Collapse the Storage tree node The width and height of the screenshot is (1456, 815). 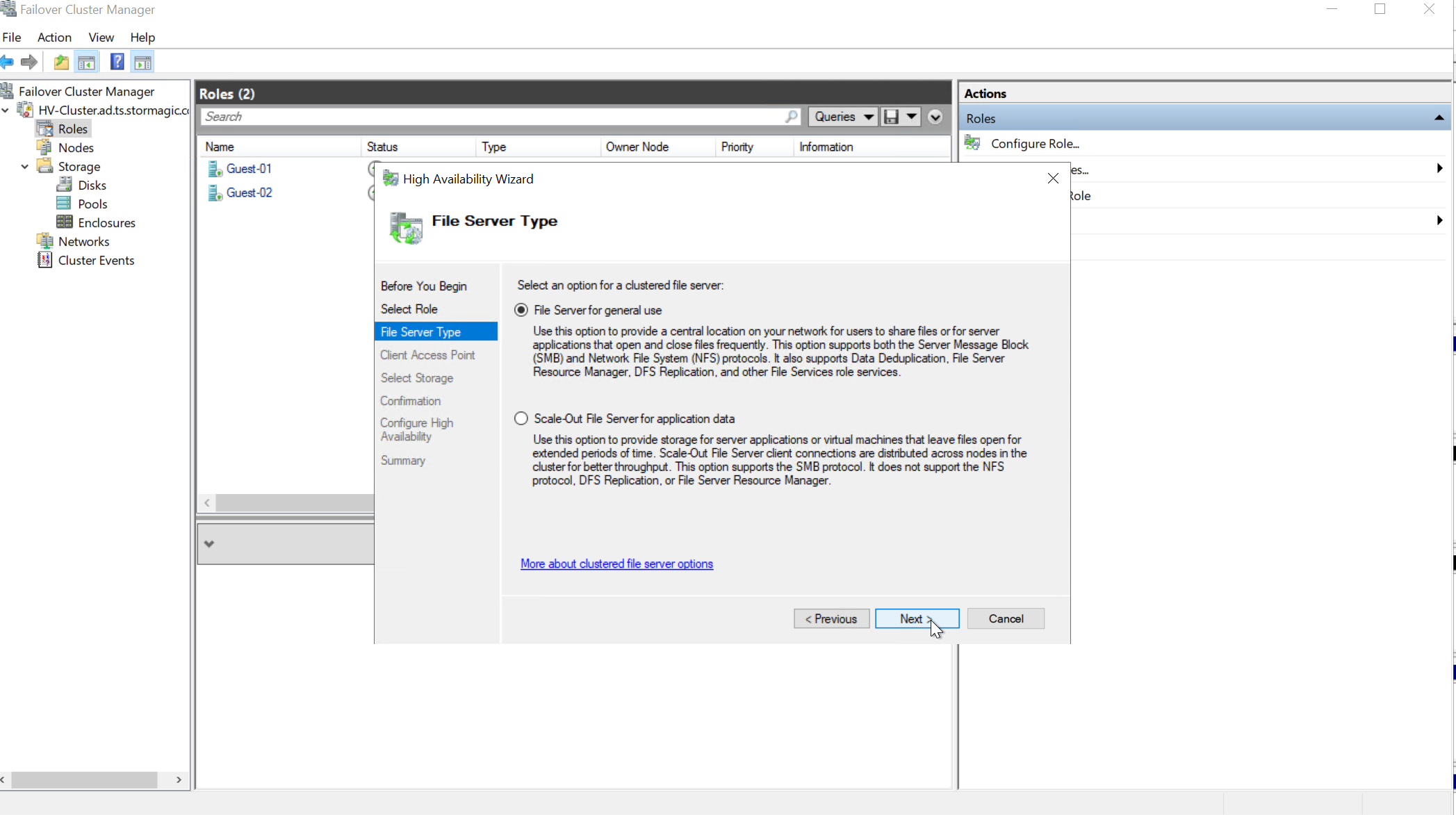pyautogui.click(x=25, y=166)
